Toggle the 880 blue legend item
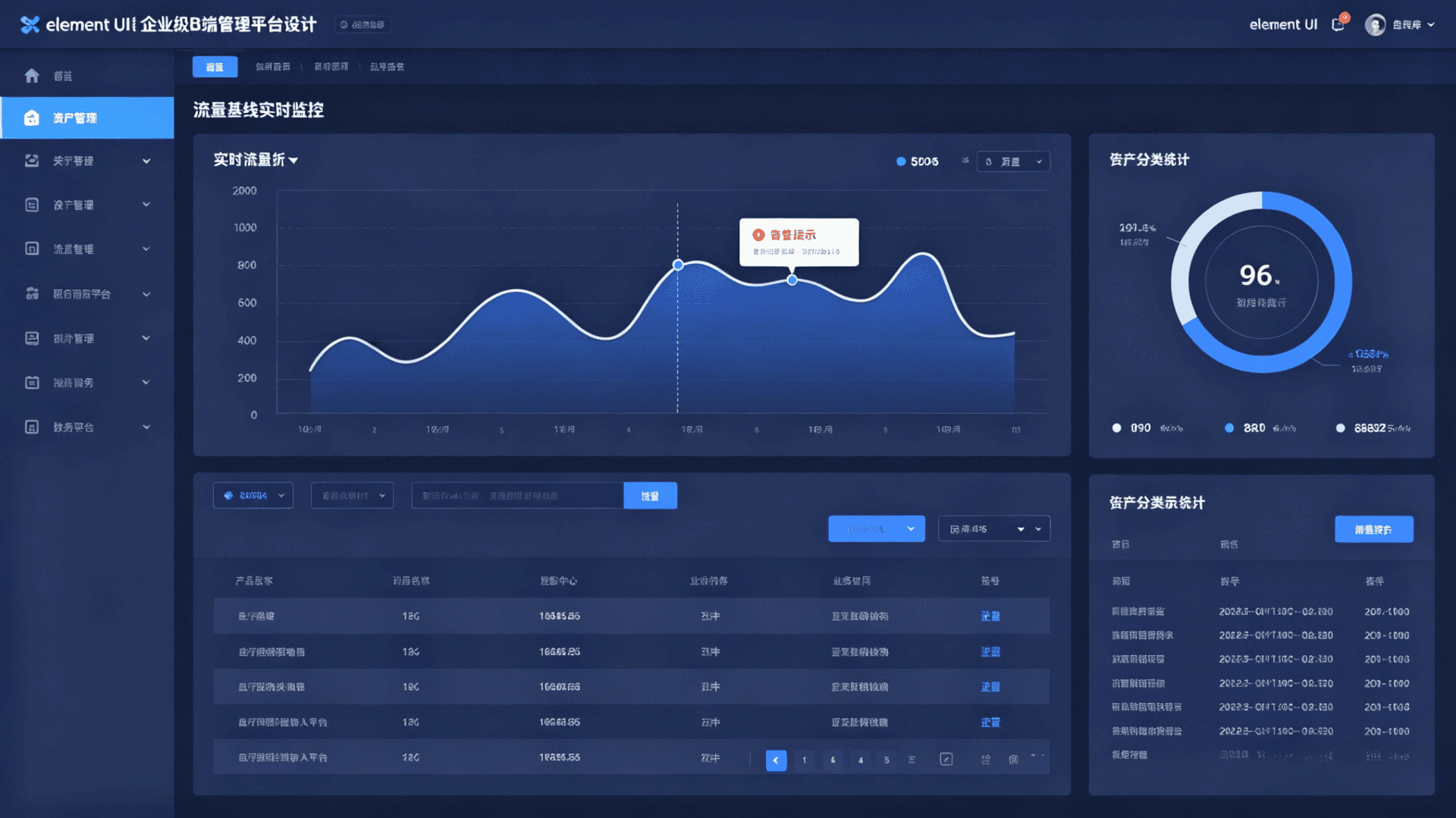This screenshot has height=818, width=1456. (x=1229, y=428)
